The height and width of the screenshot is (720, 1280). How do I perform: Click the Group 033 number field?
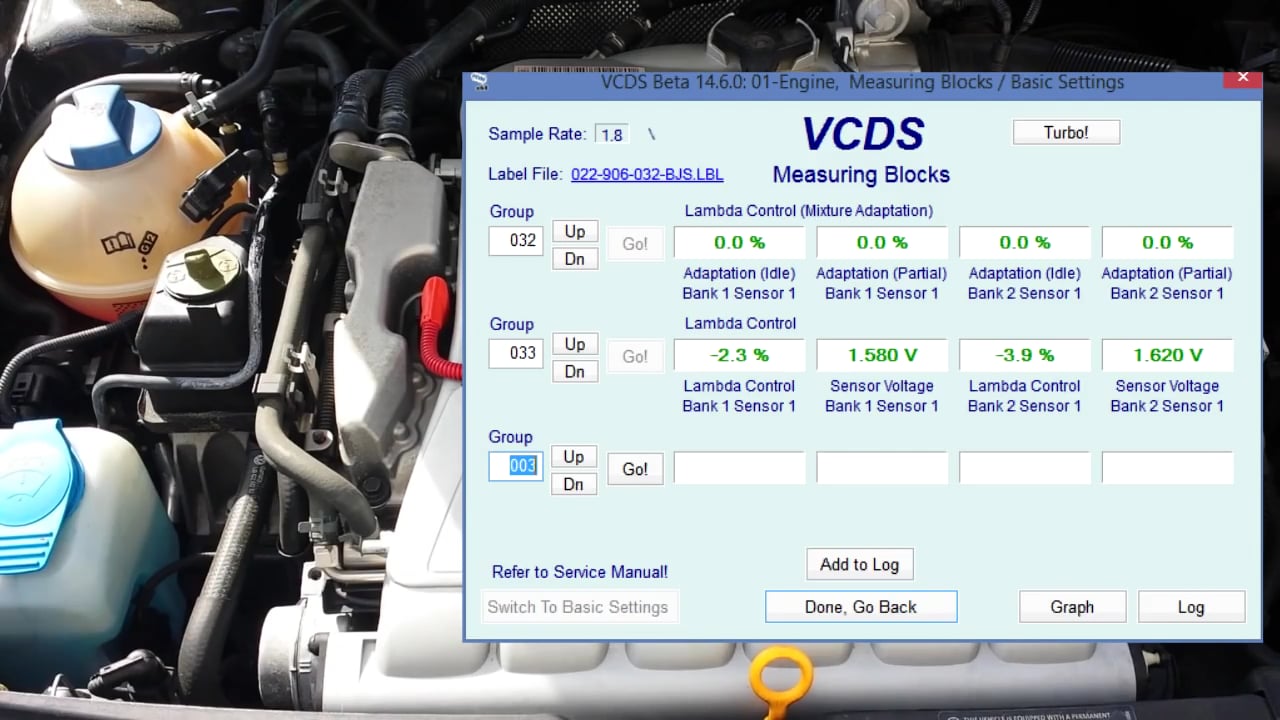coord(516,353)
